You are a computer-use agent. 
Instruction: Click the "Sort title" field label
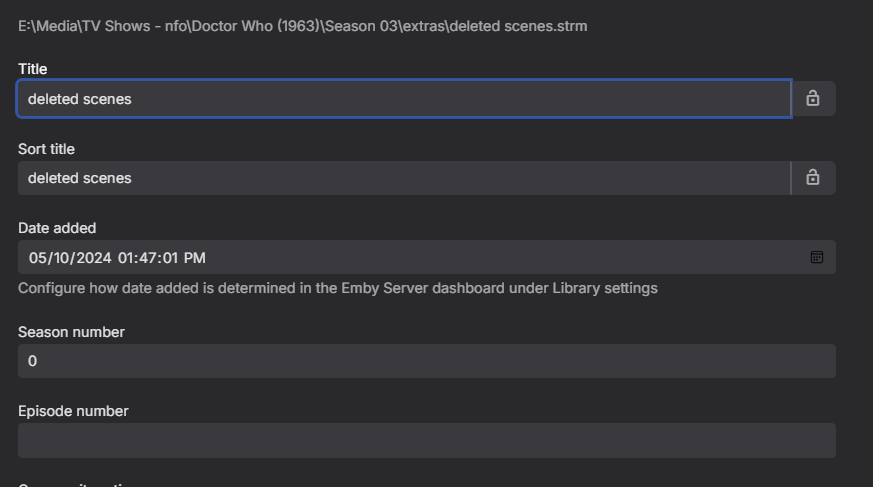(46, 149)
